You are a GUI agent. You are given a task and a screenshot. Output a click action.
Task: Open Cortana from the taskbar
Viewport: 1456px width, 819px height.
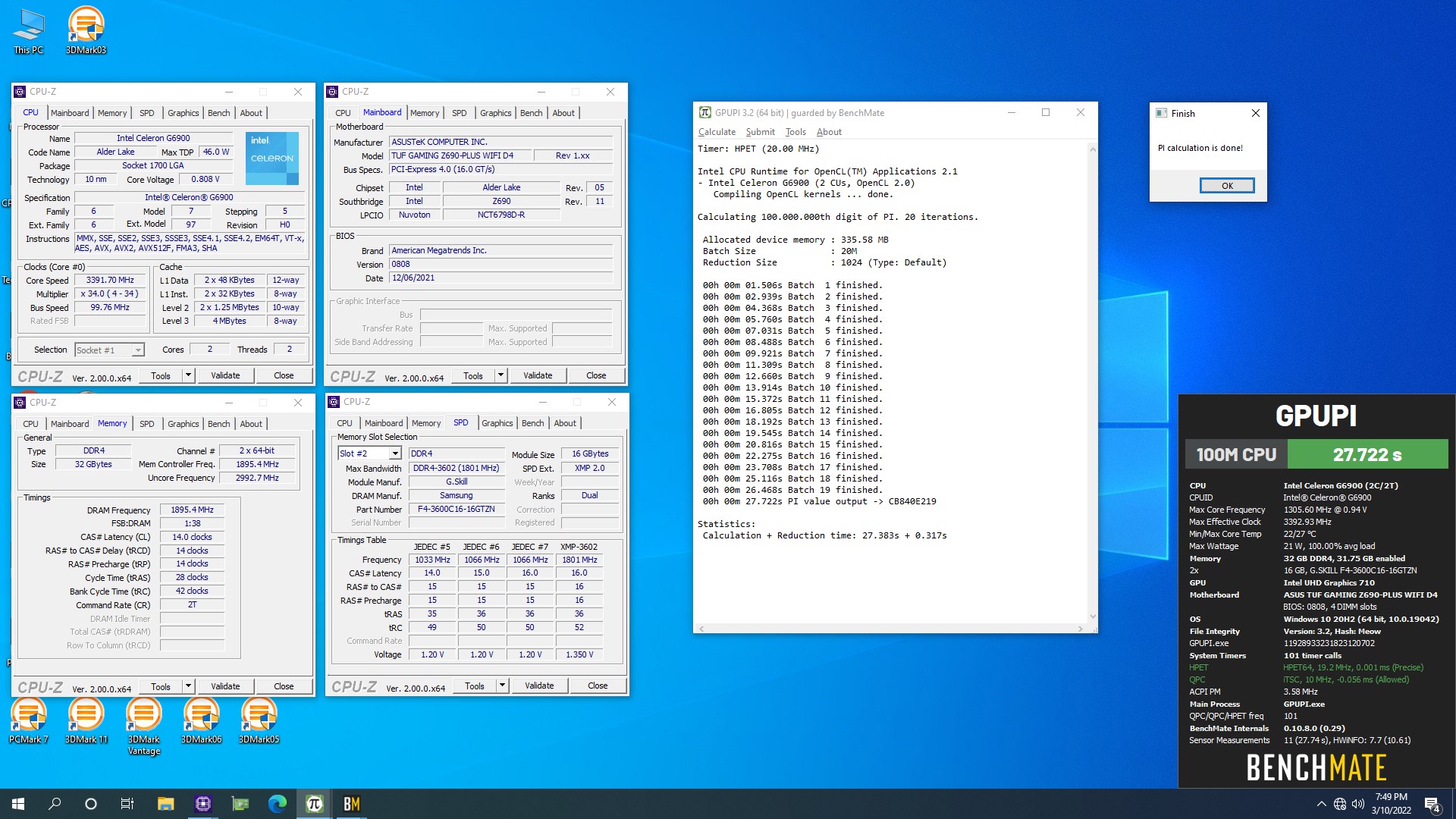point(91,804)
